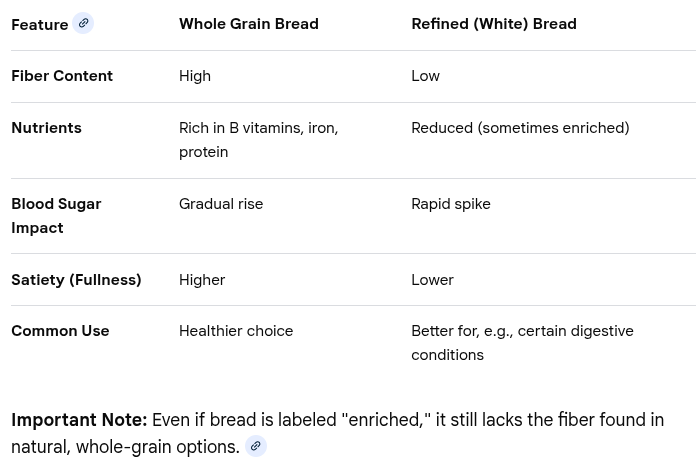Screen dimensions: 696x467
Task: Click the Satiety (Fullness) row label
Action: (x=76, y=280)
